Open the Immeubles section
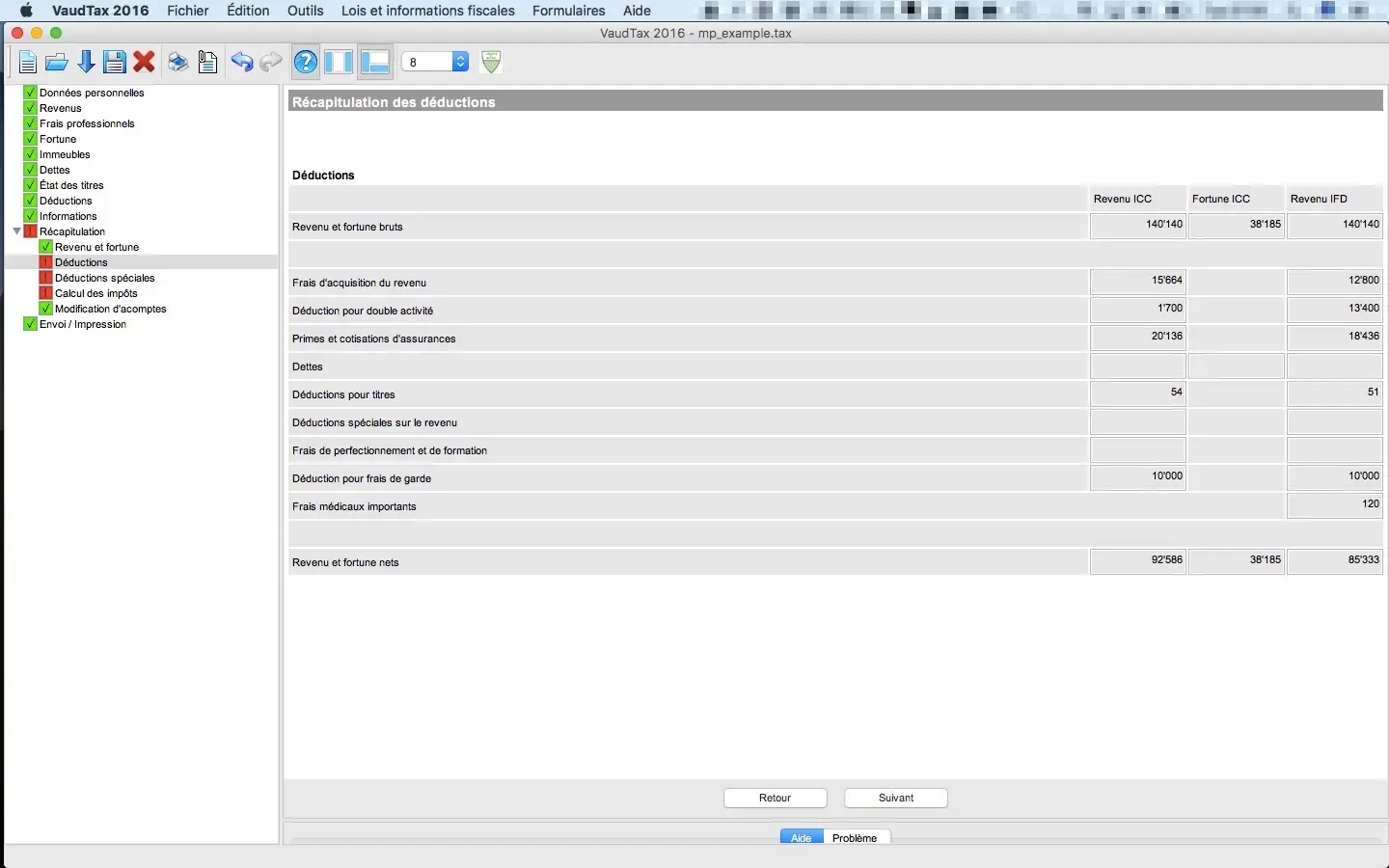The height and width of the screenshot is (868, 1389). click(x=65, y=154)
